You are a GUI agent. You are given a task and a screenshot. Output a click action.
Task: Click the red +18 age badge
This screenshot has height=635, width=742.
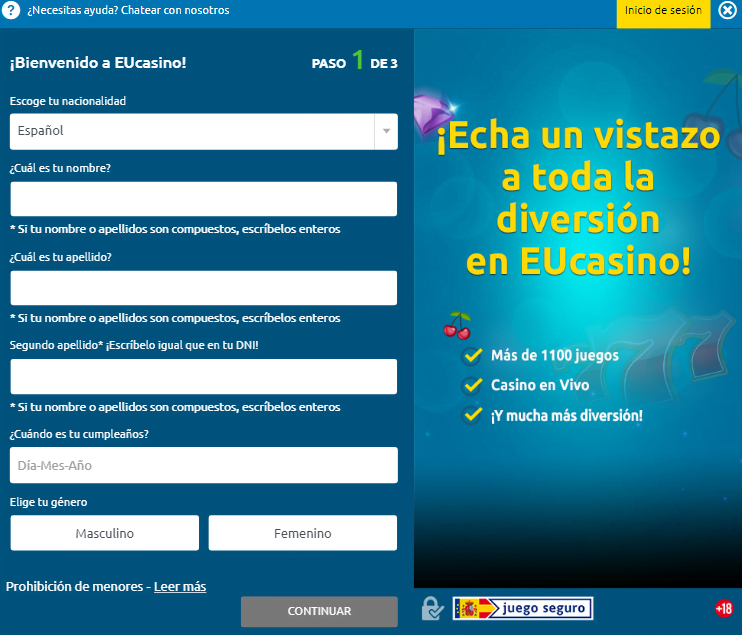click(x=724, y=608)
